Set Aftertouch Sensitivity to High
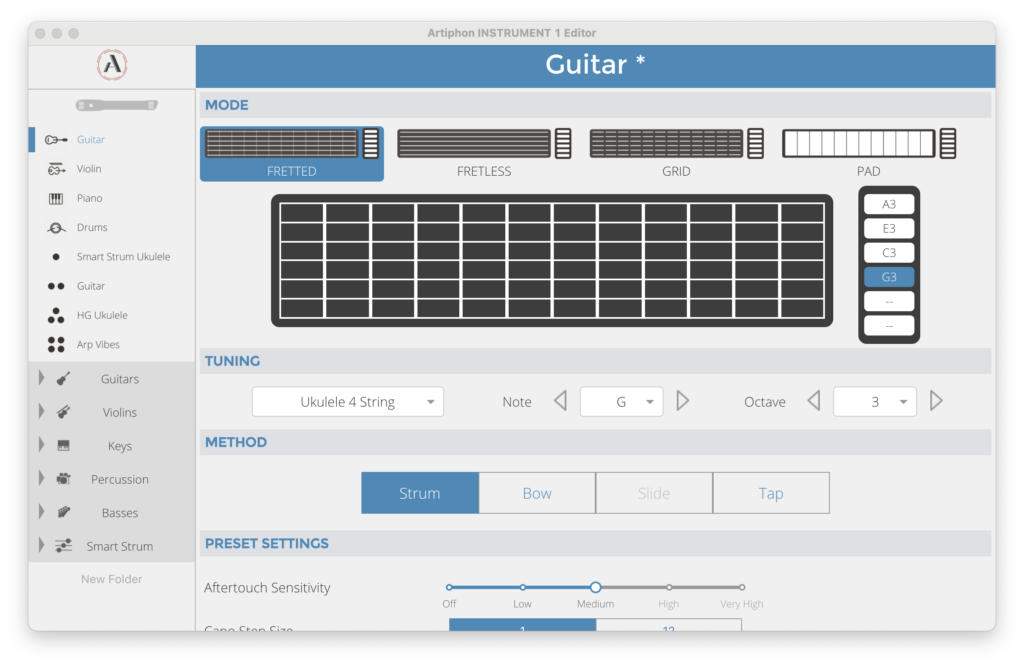Viewport: 1024px width, 666px height. 669,588
